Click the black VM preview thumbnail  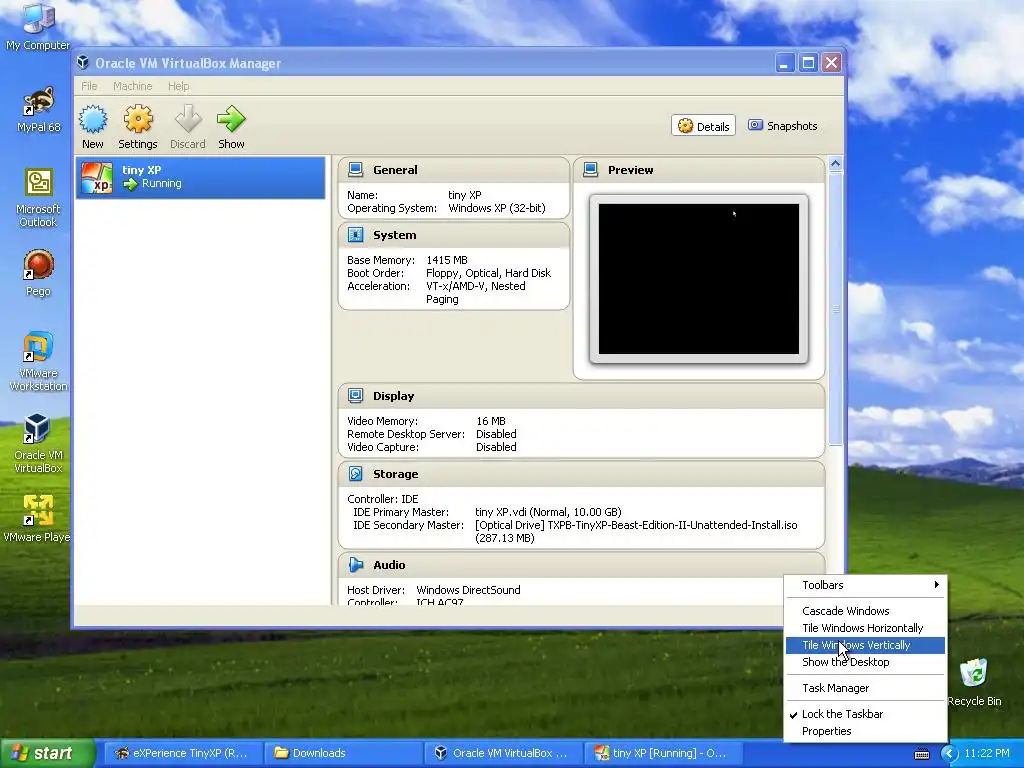coord(699,279)
